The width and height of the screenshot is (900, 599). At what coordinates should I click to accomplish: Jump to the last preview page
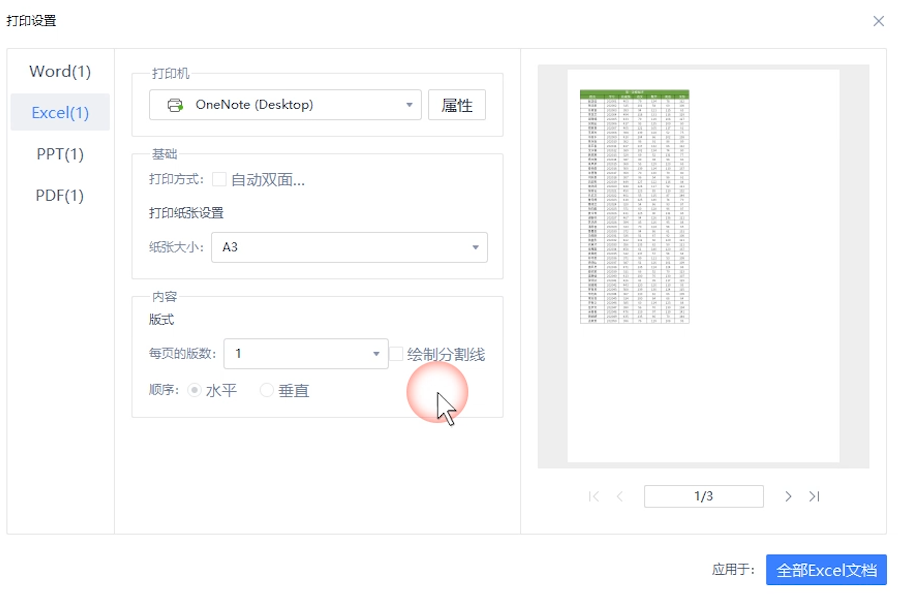tap(814, 495)
